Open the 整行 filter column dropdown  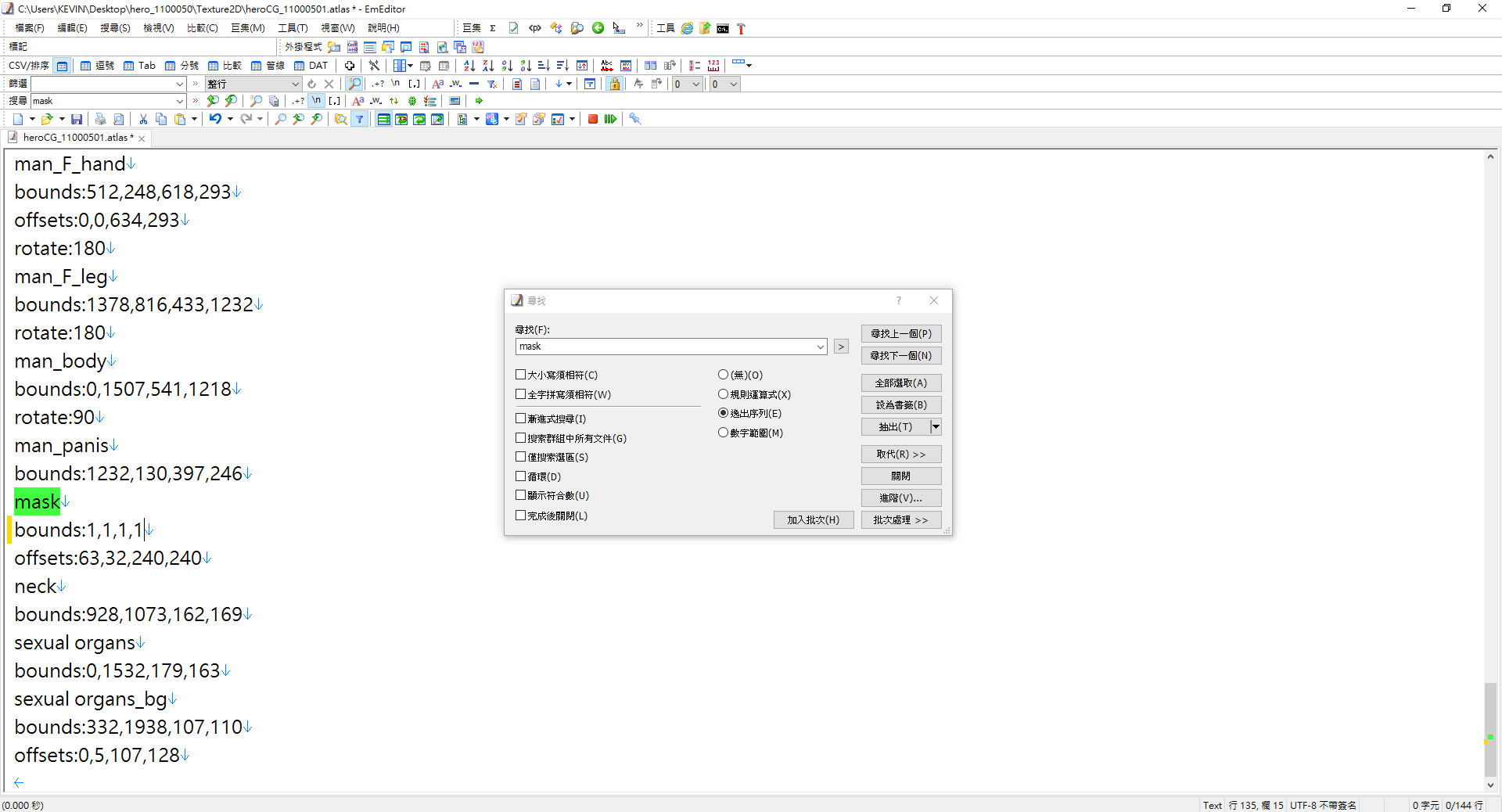[x=295, y=84]
